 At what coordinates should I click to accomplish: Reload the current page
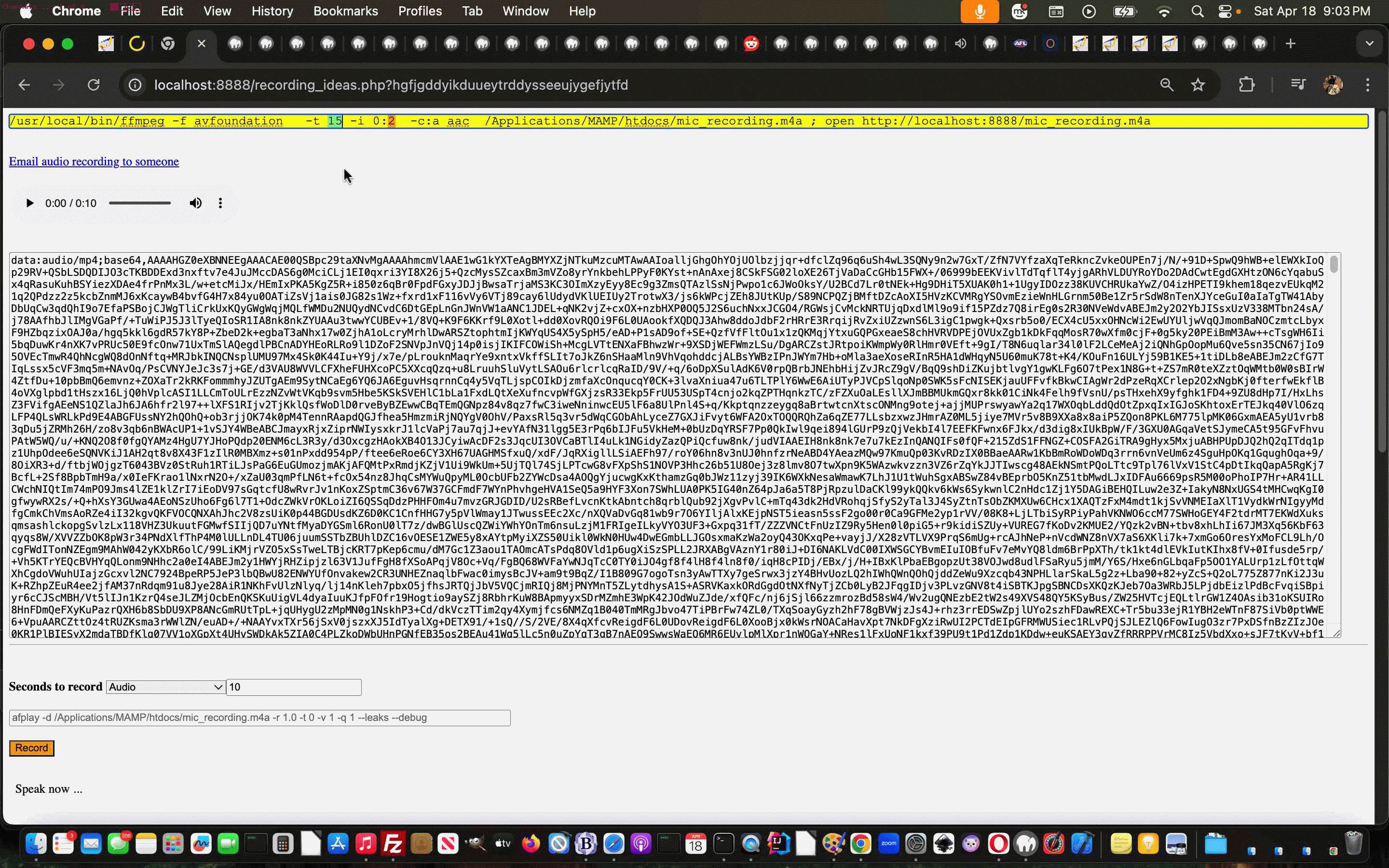(x=94, y=85)
